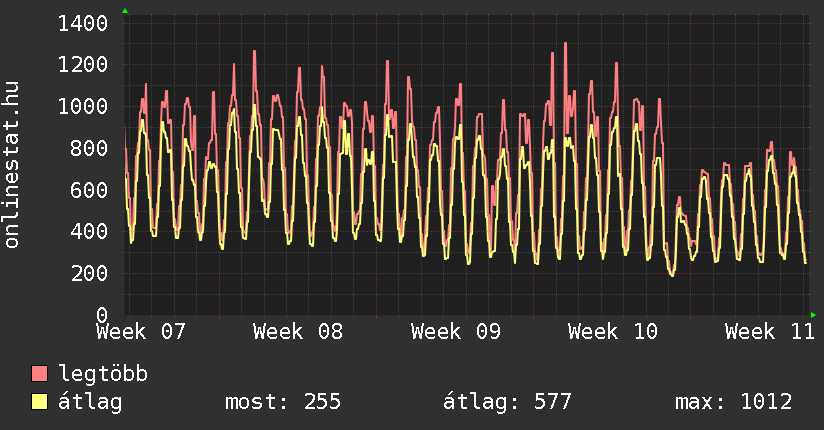Click the átlag: 577 statistic
This screenshot has width=824, height=430.
pyautogui.click(x=507, y=402)
